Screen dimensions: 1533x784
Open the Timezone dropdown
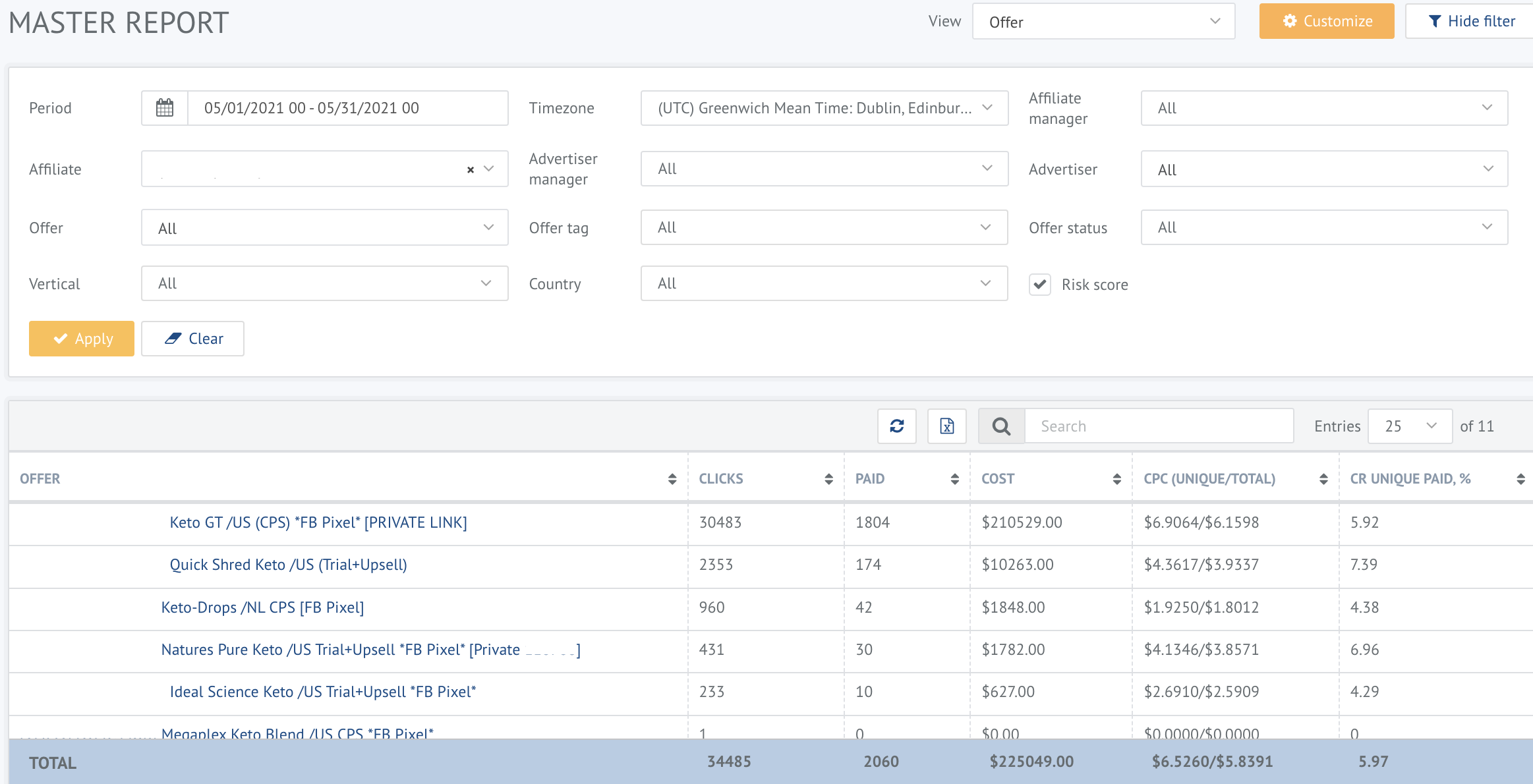824,108
